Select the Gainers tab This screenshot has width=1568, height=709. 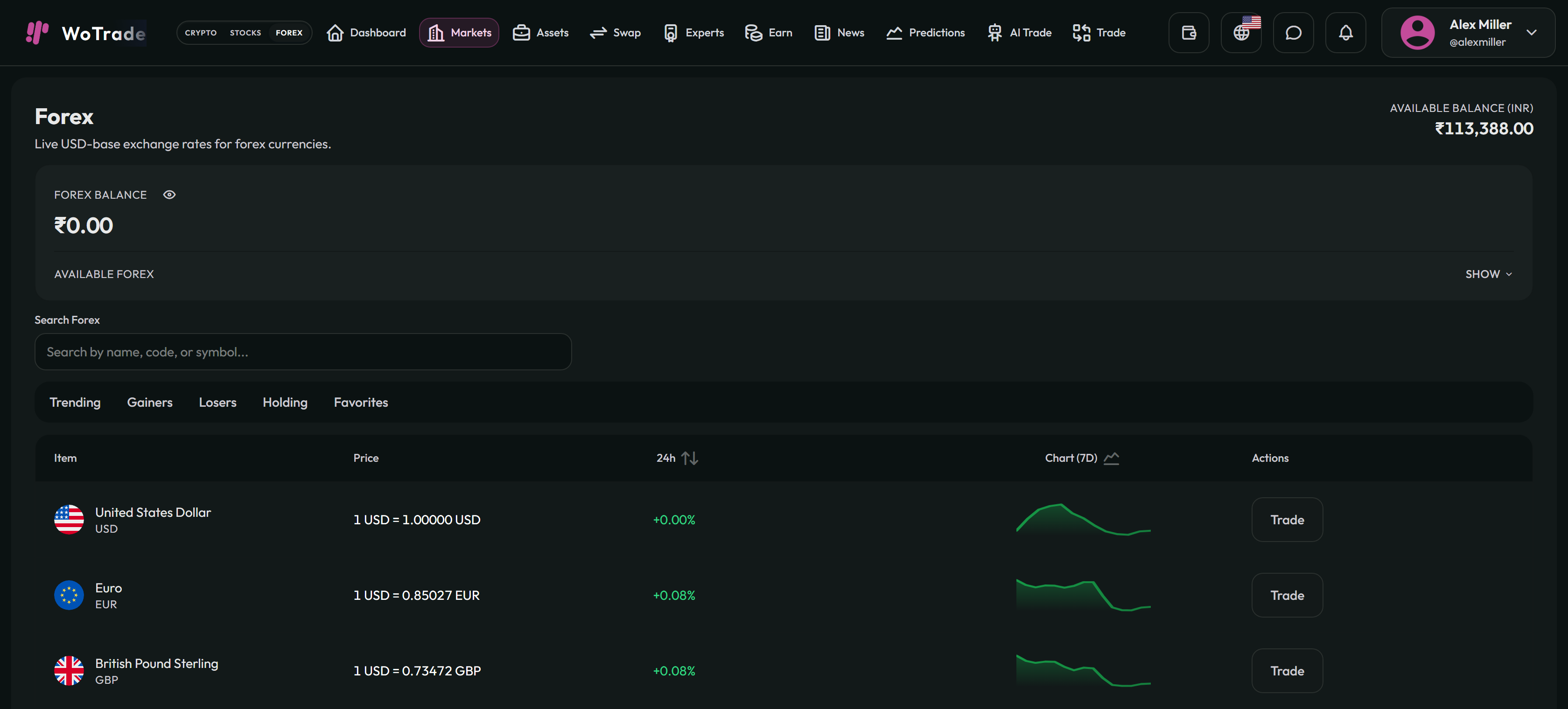coord(150,402)
